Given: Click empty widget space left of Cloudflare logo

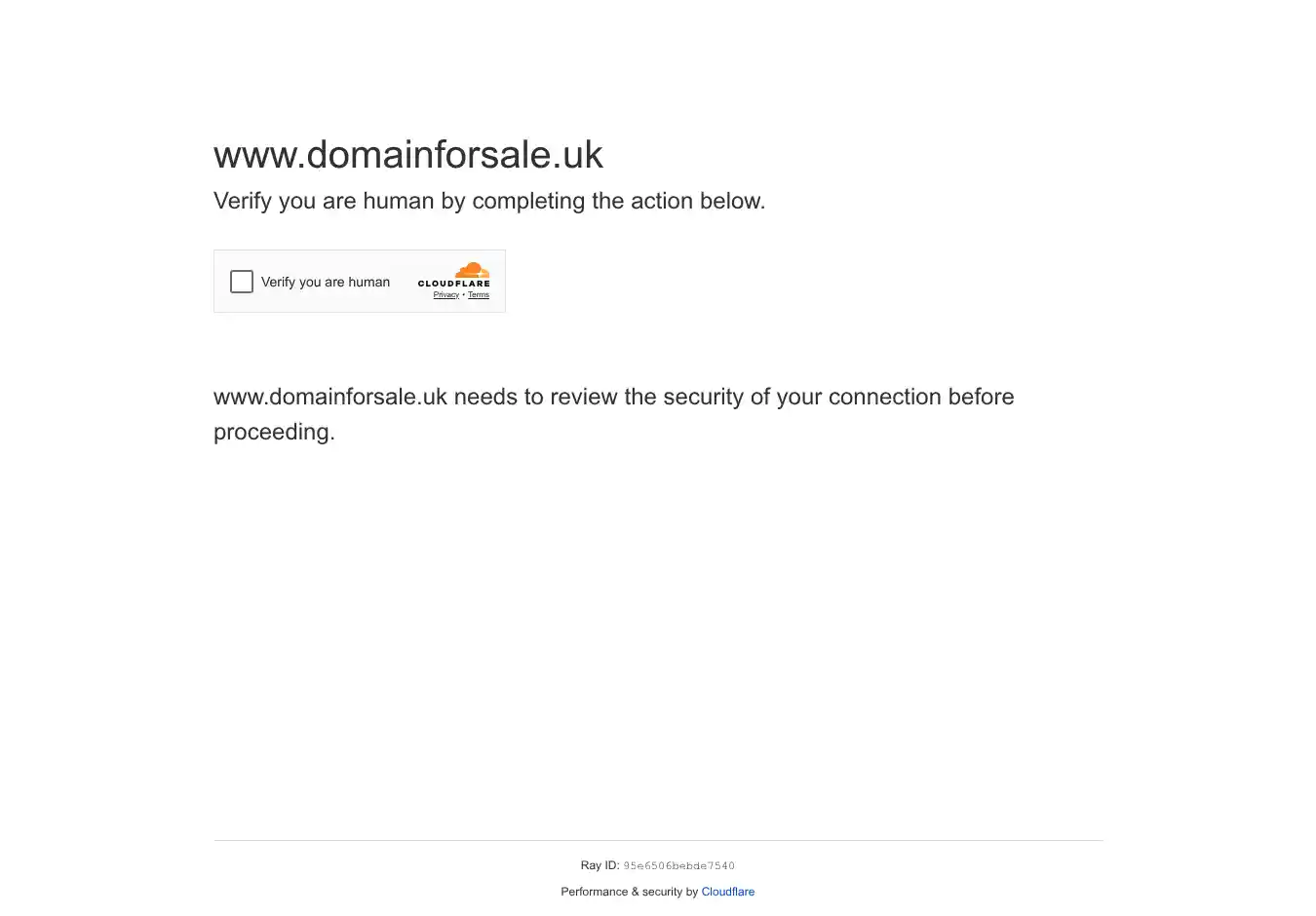Looking at the screenshot, I should coord(404,282).
